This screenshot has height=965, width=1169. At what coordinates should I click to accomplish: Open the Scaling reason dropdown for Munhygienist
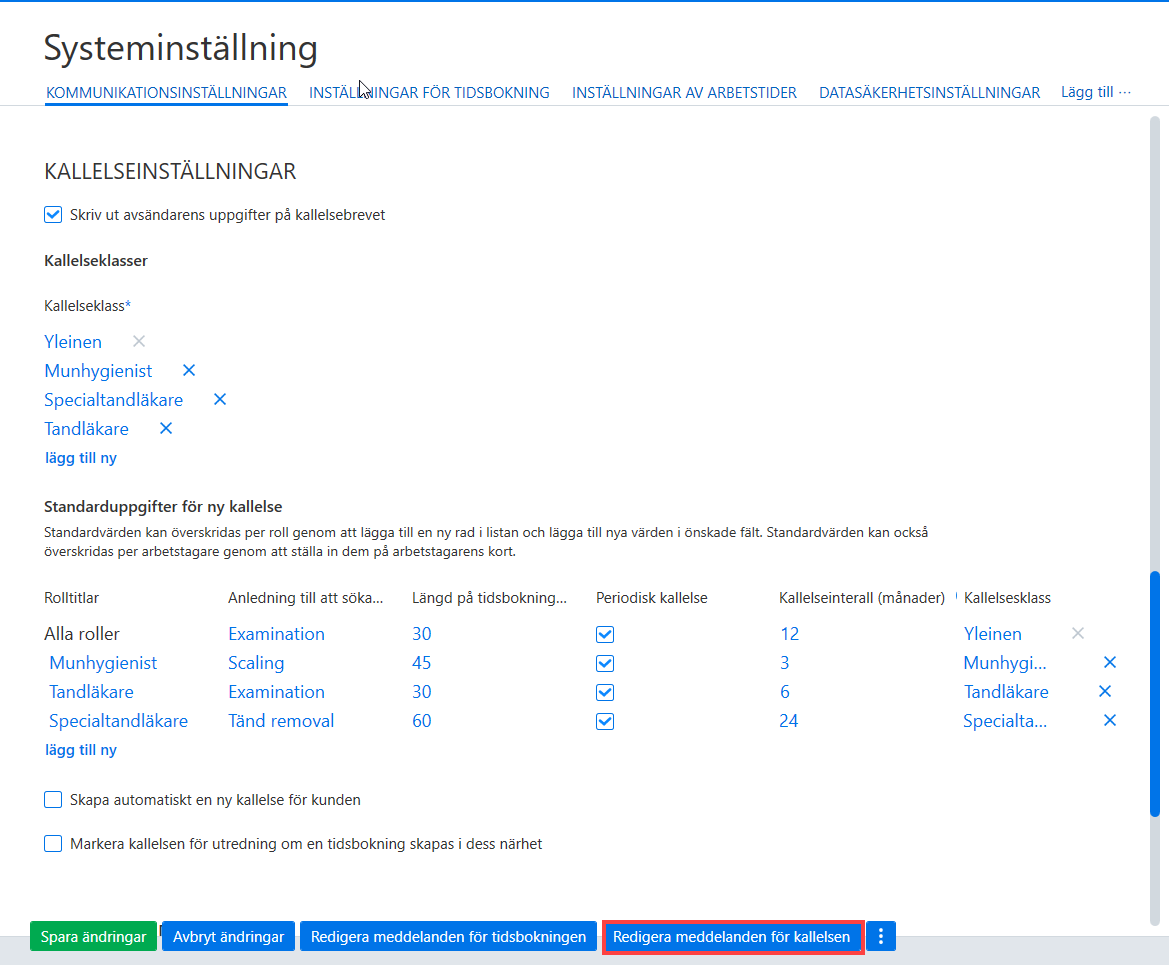[x=256, y=663]
